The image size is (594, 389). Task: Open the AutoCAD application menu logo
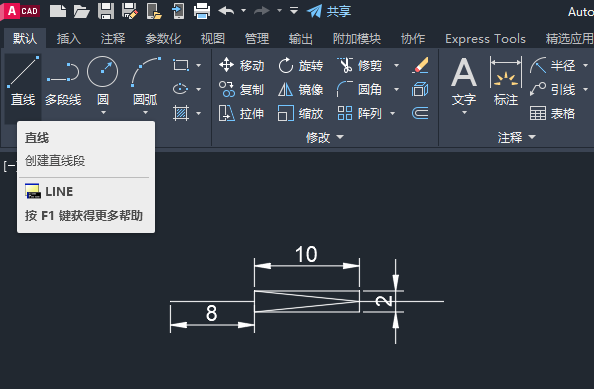click(20, 11)
